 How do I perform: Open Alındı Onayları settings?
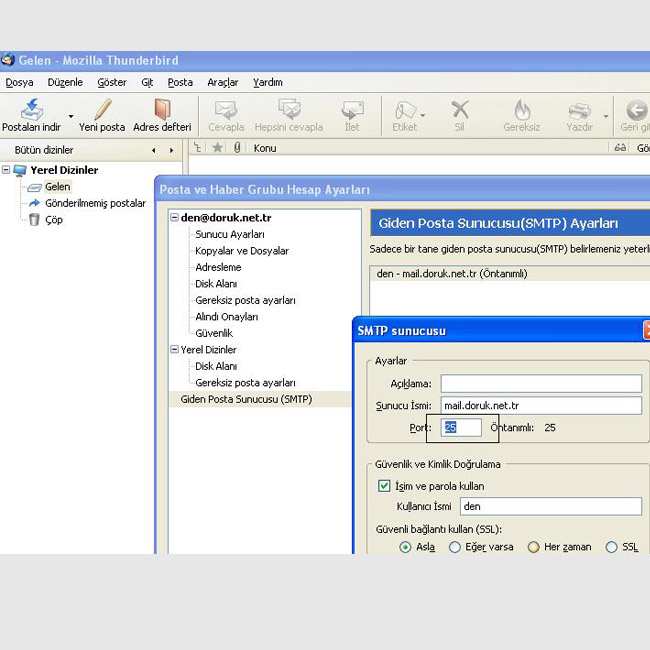coord(226,317)
